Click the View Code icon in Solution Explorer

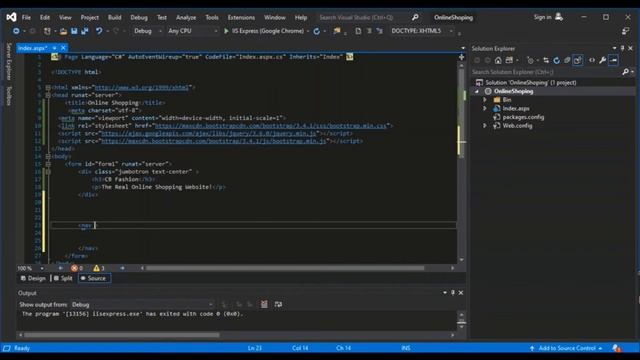click(592, 60)
